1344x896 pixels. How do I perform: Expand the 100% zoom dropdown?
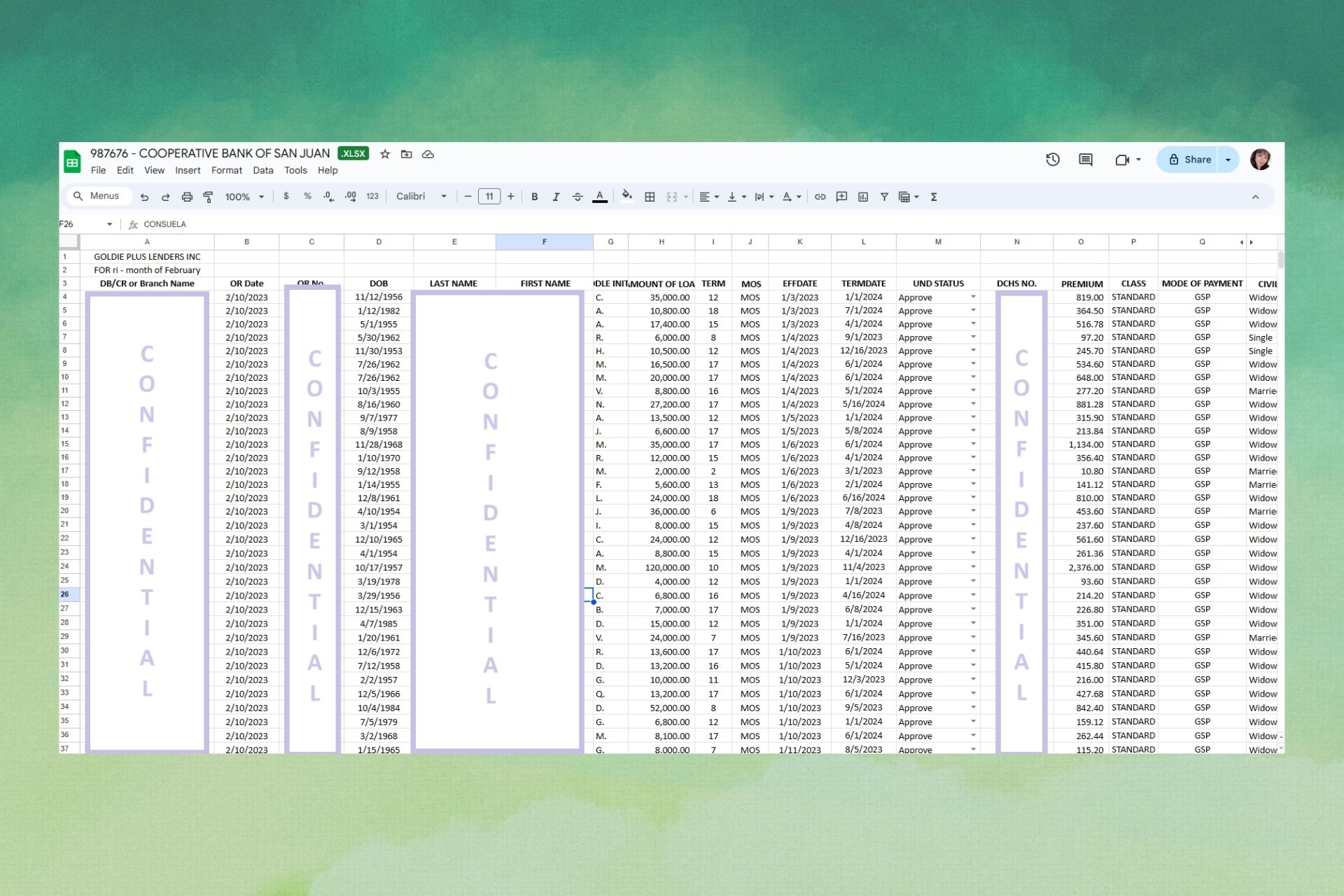(244, 197)
